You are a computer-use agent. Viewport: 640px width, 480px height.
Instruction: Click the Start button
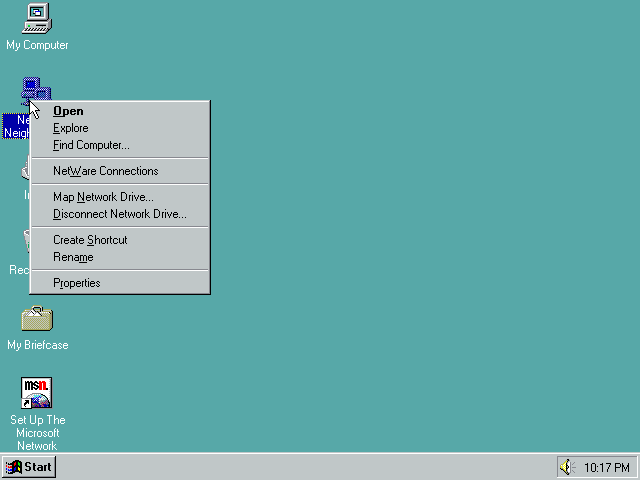[29, 467]
